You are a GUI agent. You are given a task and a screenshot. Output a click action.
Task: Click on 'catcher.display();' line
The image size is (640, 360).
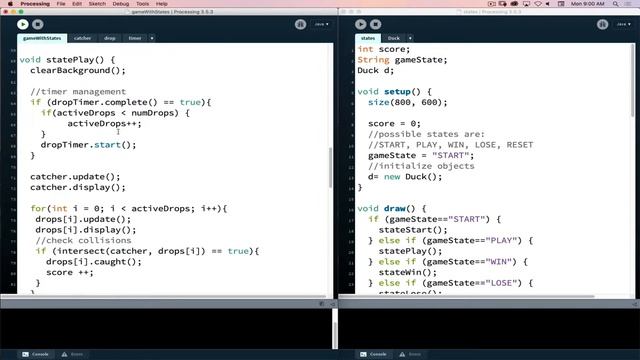tap(78, 187)
